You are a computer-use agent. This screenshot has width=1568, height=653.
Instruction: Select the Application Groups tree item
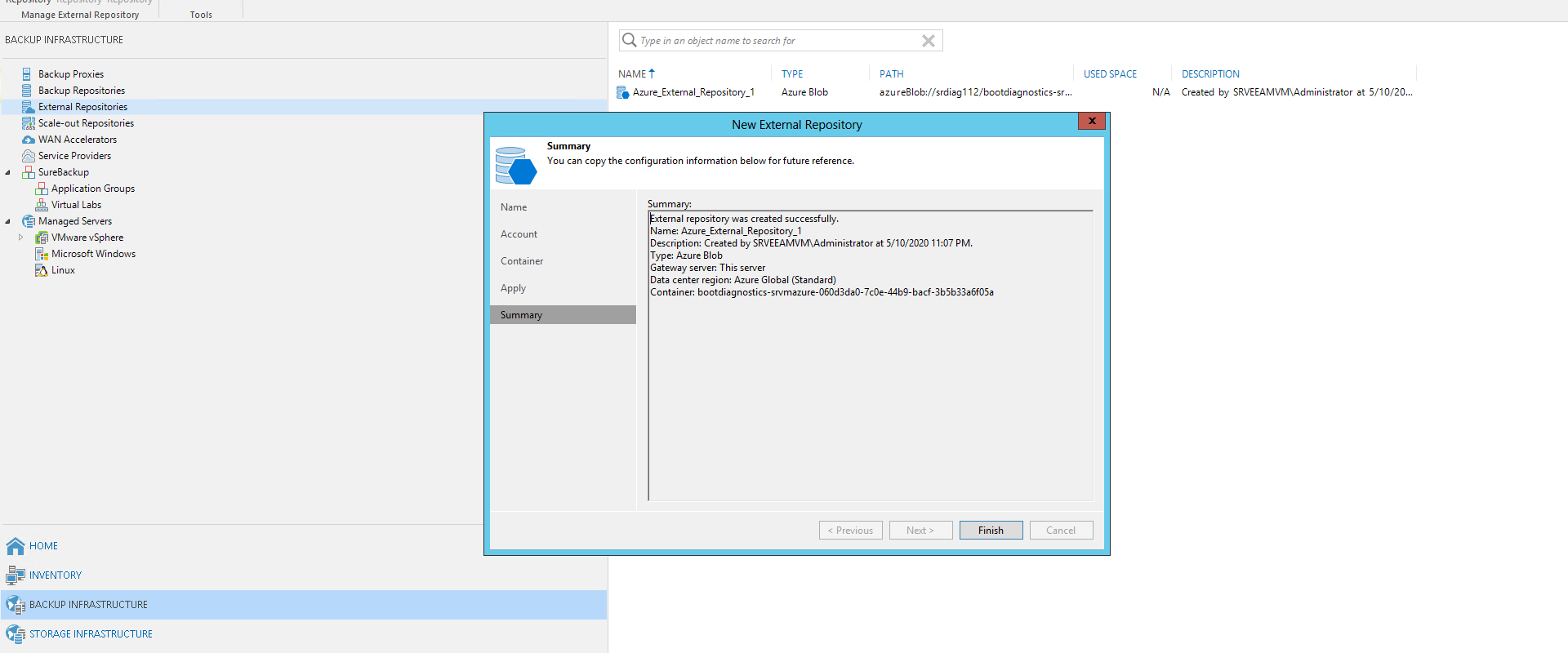pyautogui.click(x=93, y=189)
